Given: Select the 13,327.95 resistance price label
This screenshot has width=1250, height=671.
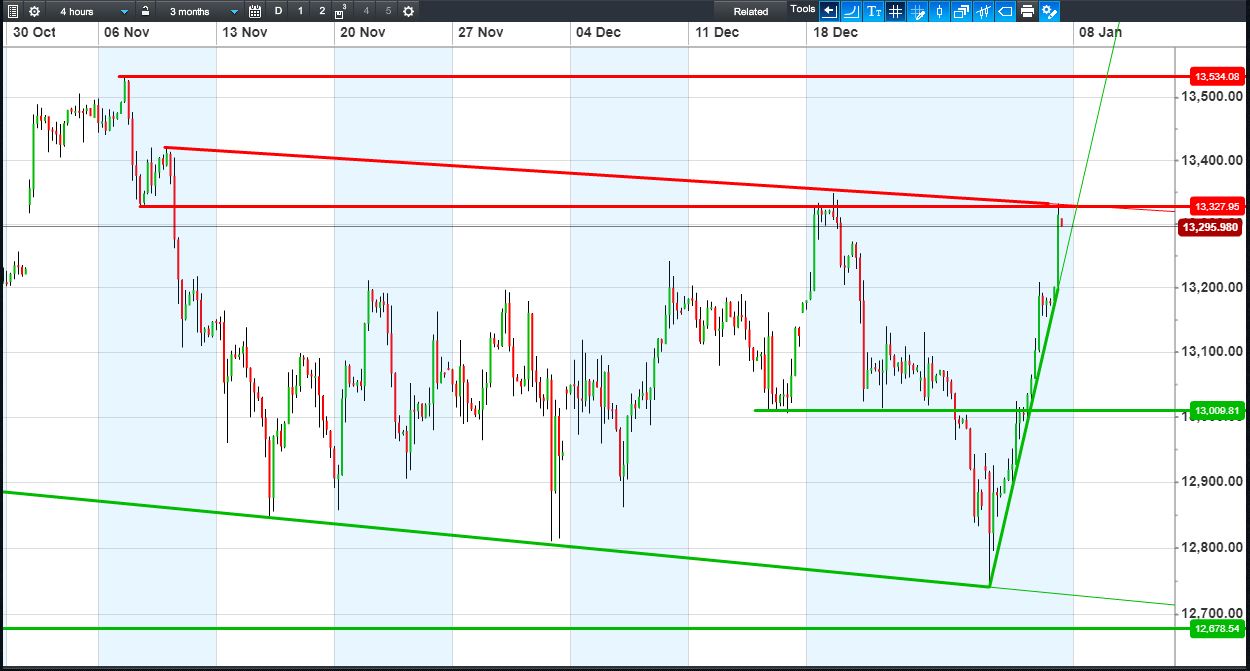Looking at the screenshot, I should coord(1218,206).
